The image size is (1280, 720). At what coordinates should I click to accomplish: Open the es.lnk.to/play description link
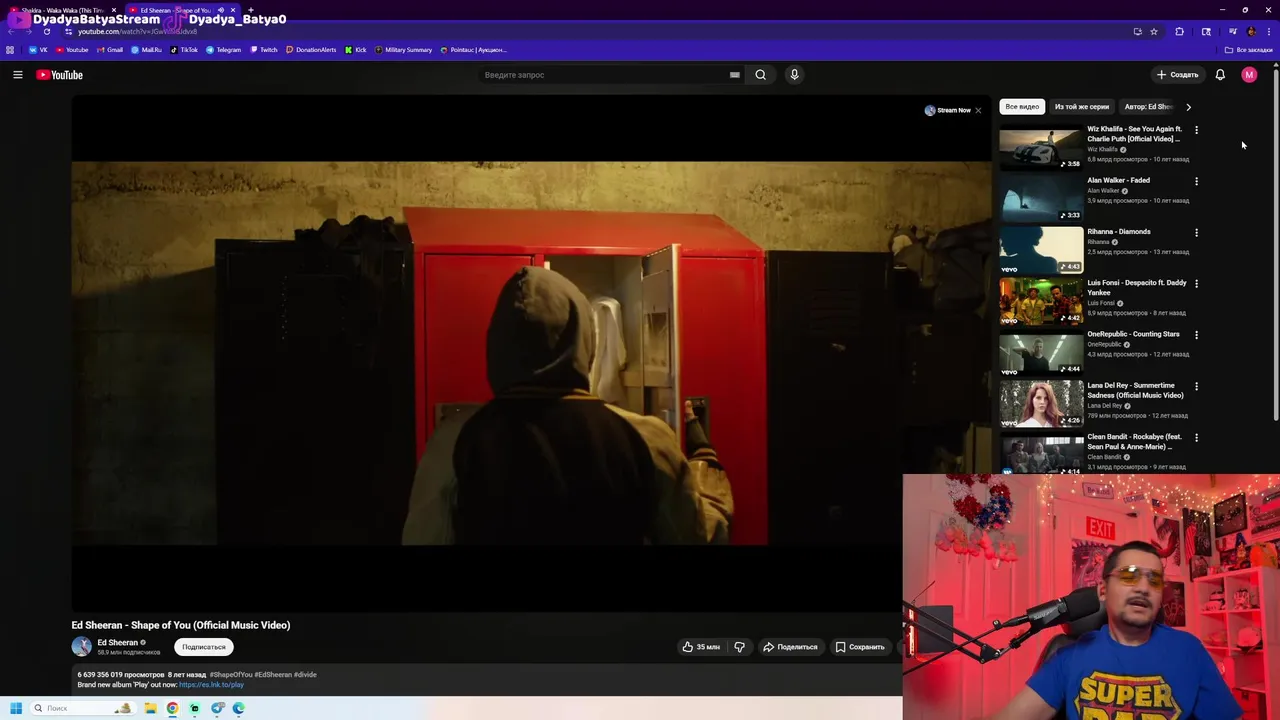click(x=211, y=685)
